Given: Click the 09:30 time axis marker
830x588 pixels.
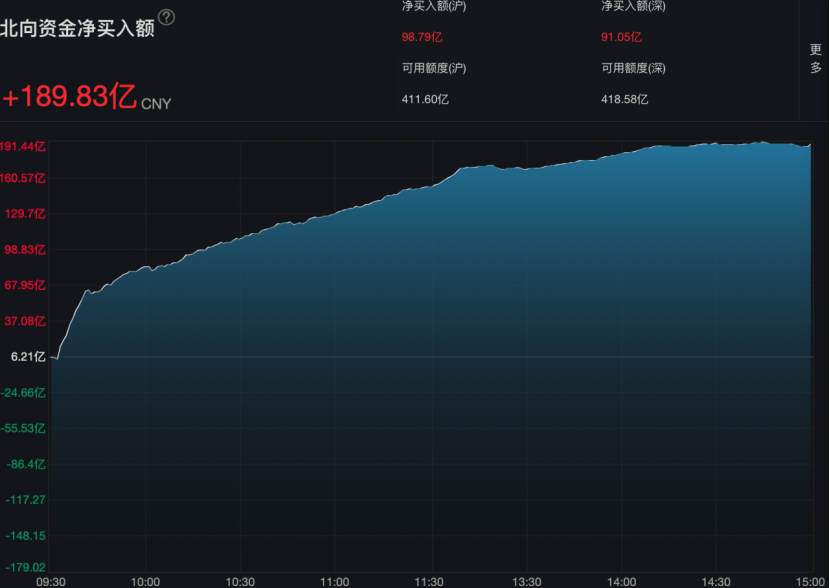Looking at the screenshot, I should point(51,581).
